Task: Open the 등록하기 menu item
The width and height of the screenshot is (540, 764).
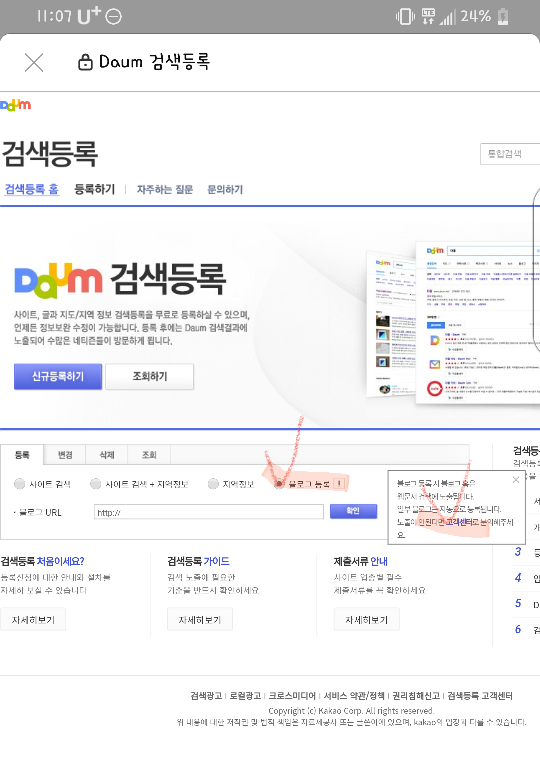Action: pyautogui.click(x=95, y=189)
